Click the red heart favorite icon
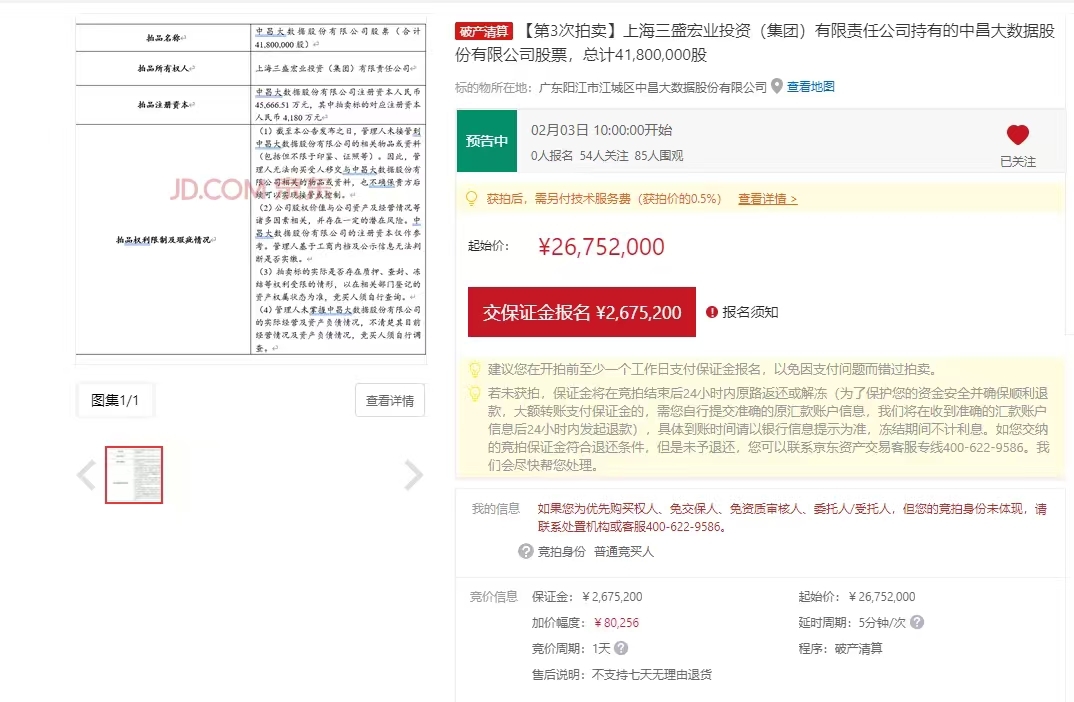Image resolution: width=1074 pixels, height=702 pixels. pyautogui.click(x=1017, y=134)
